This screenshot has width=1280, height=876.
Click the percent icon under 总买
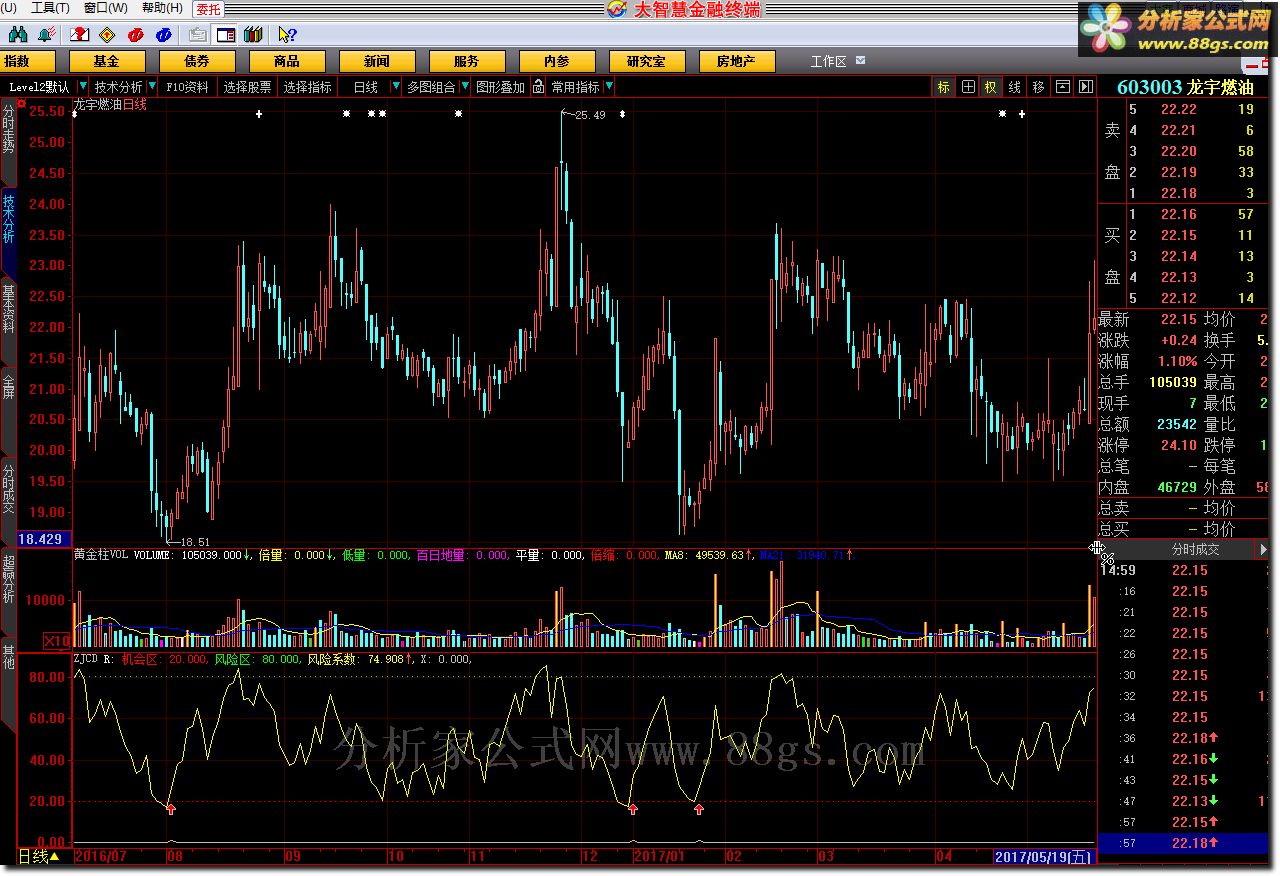[x=1108, y=559]
